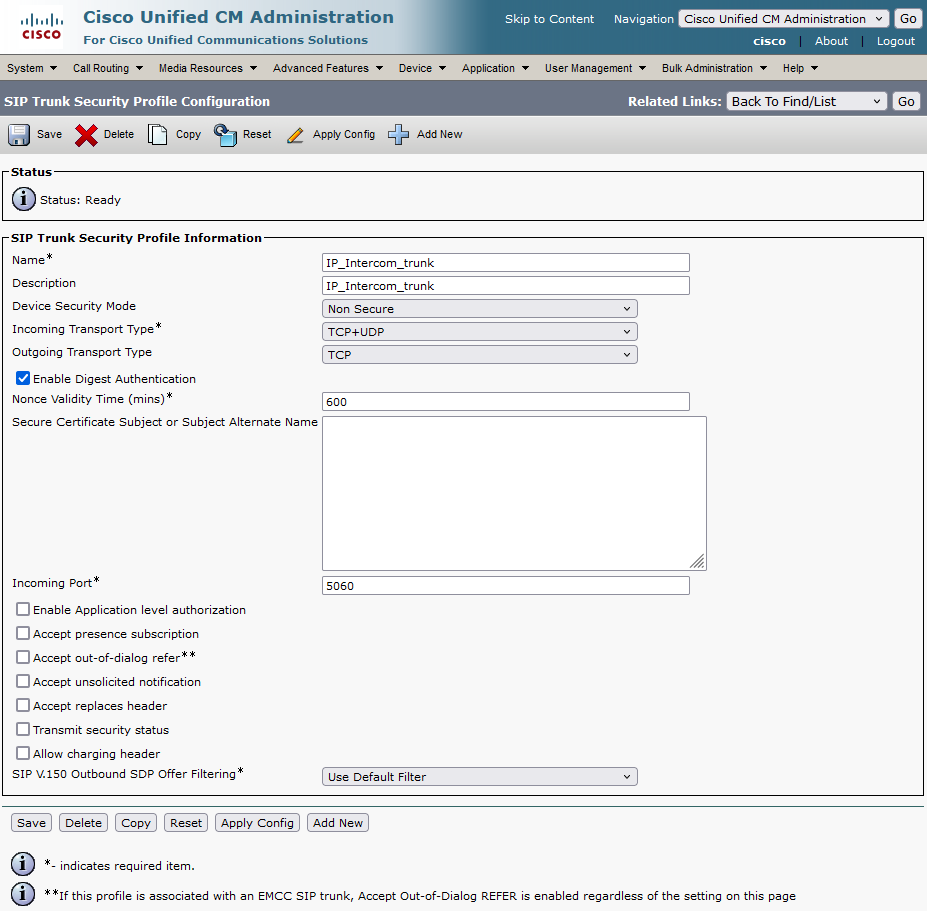This screenshot has height=911, width=927.
Task: Open Device Security Mode dropdown
Action: tap(479, 309)
